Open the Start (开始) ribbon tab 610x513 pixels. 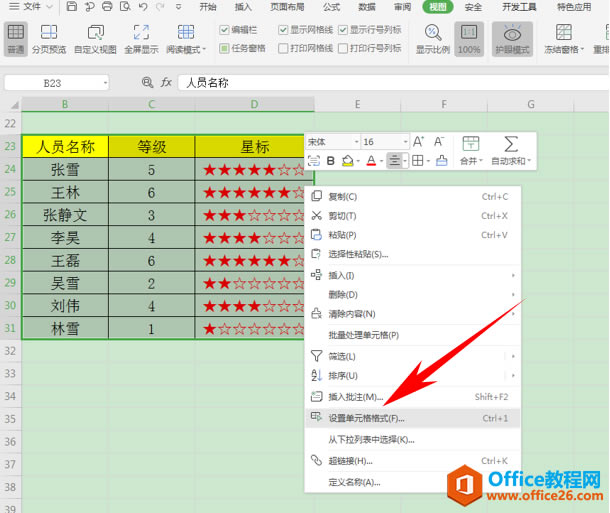[x=208, y=7]
